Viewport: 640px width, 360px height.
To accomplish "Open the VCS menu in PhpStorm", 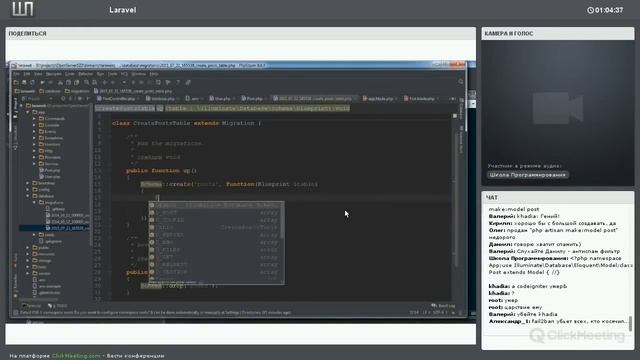I will [x=124, y=74].
